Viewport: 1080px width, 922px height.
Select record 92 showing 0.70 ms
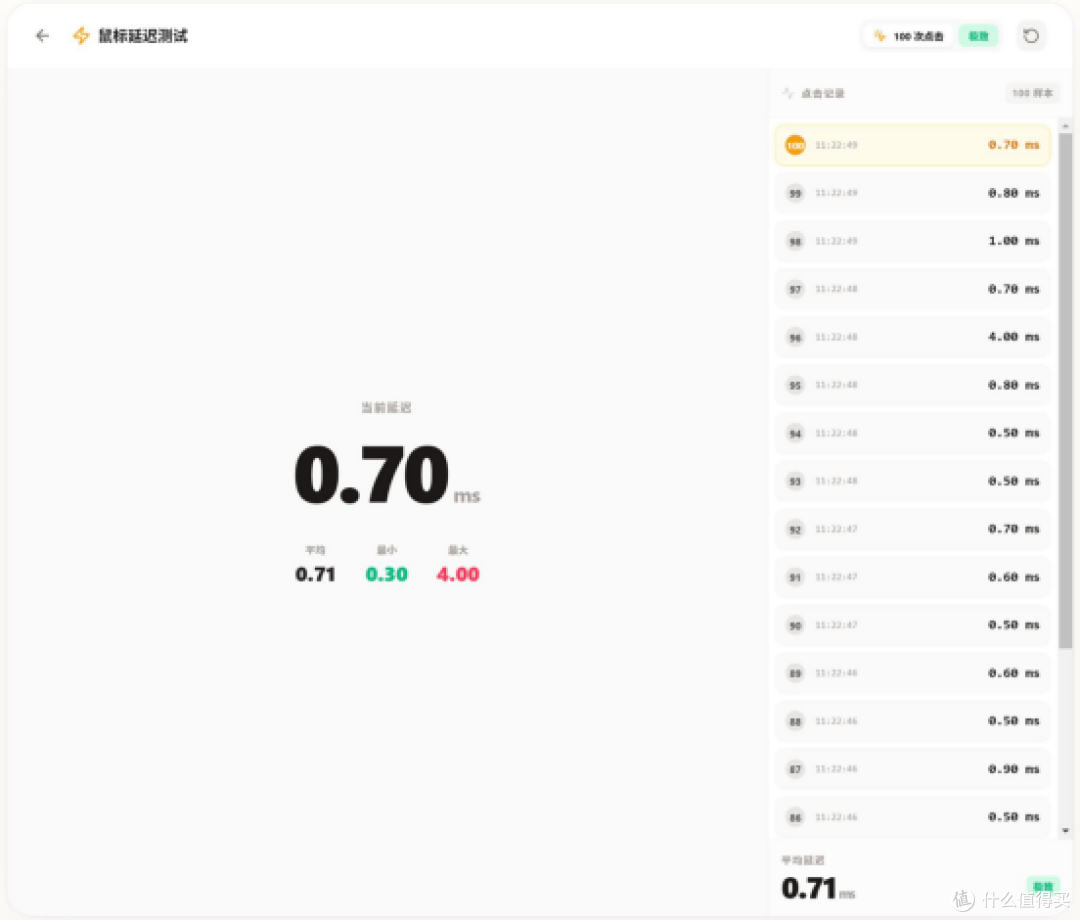click(x=912, y=529)
